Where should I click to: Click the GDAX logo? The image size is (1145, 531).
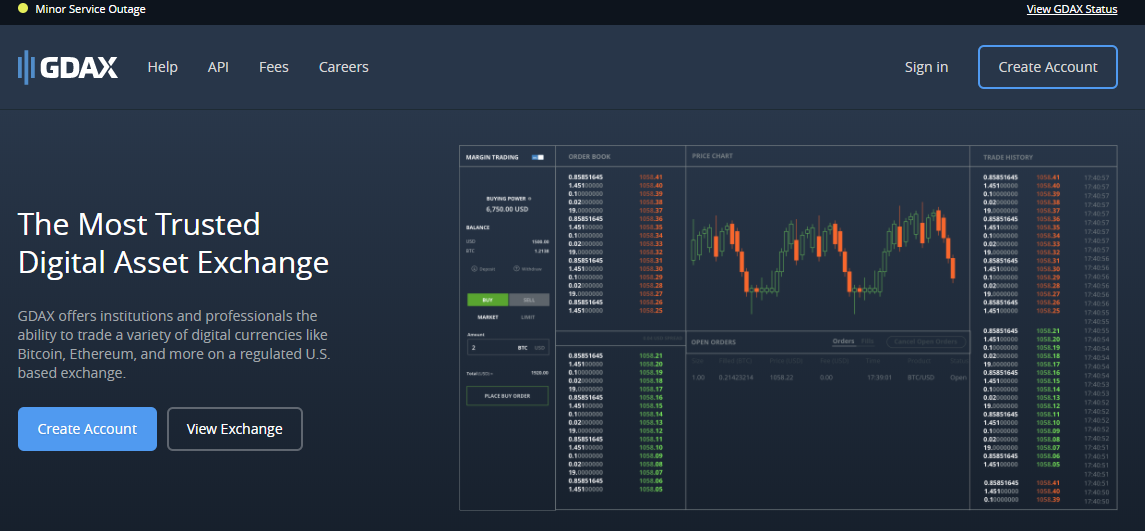[x=68, y=67]
